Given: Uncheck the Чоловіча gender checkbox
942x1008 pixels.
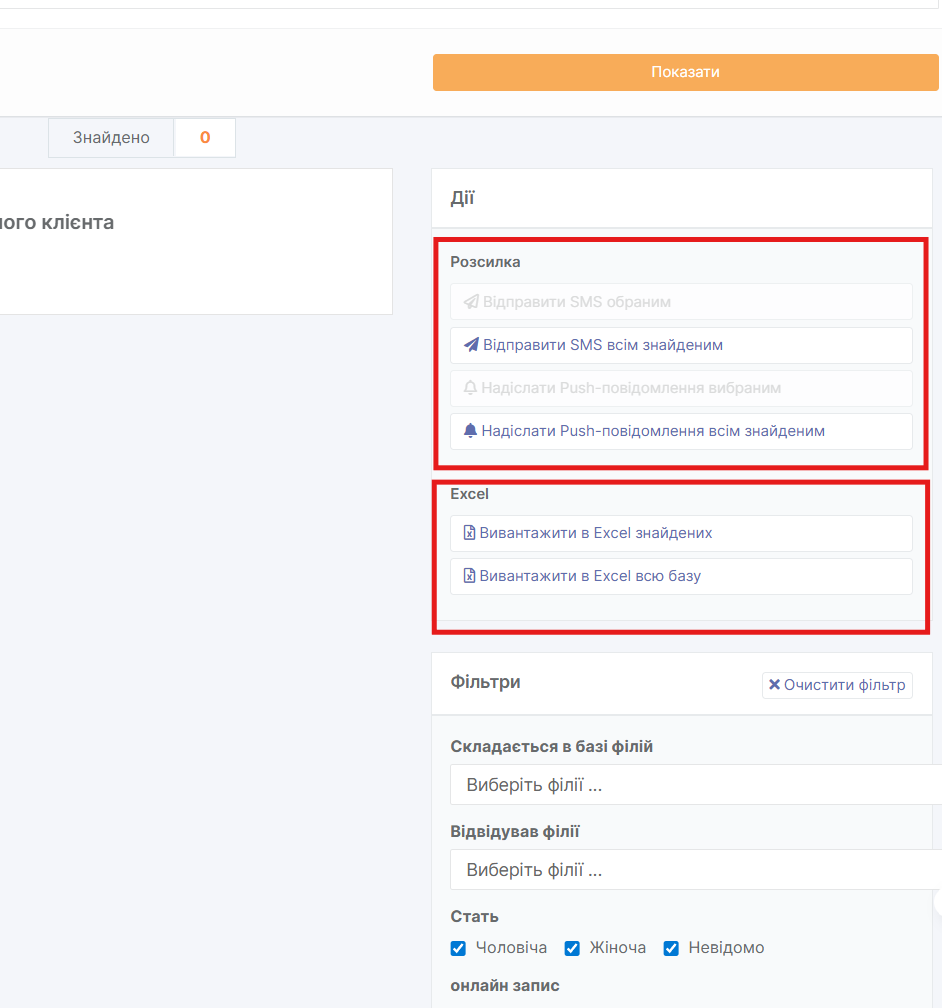Looking at the screenshot, I should 459,948.
